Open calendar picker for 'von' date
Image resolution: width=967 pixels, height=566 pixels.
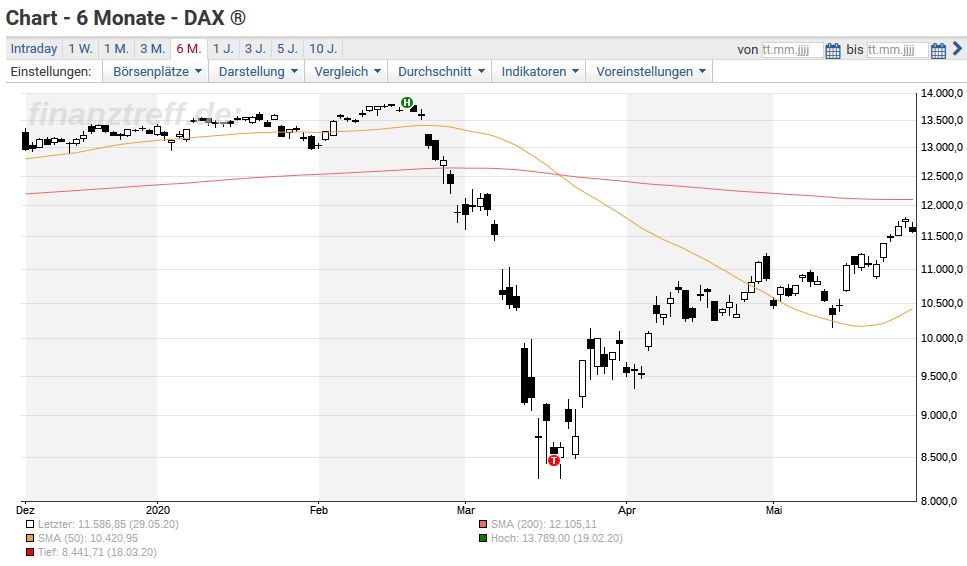833,50
